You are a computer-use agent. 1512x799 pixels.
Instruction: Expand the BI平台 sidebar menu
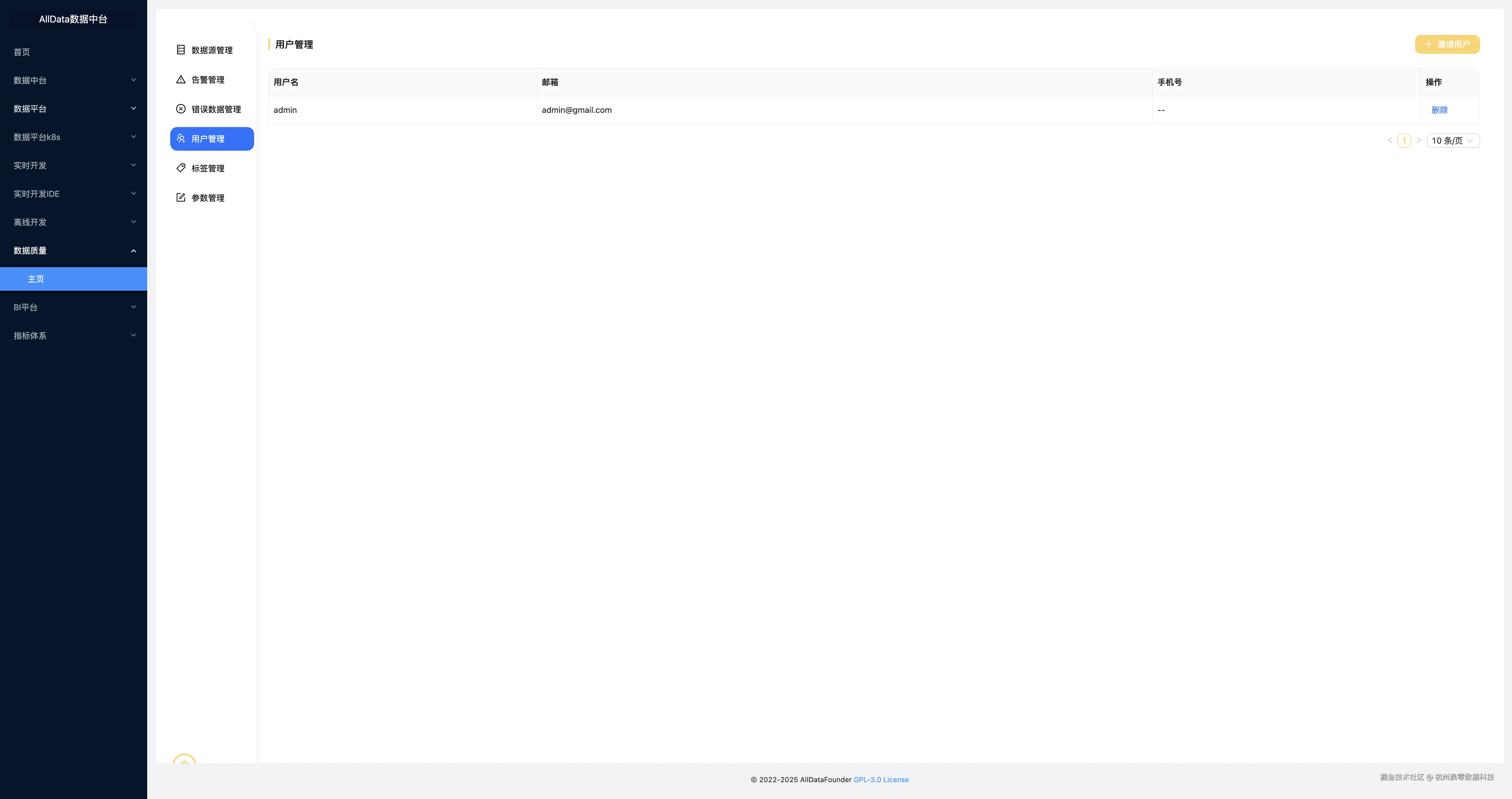pyautogui.click(x=73, y=307)
